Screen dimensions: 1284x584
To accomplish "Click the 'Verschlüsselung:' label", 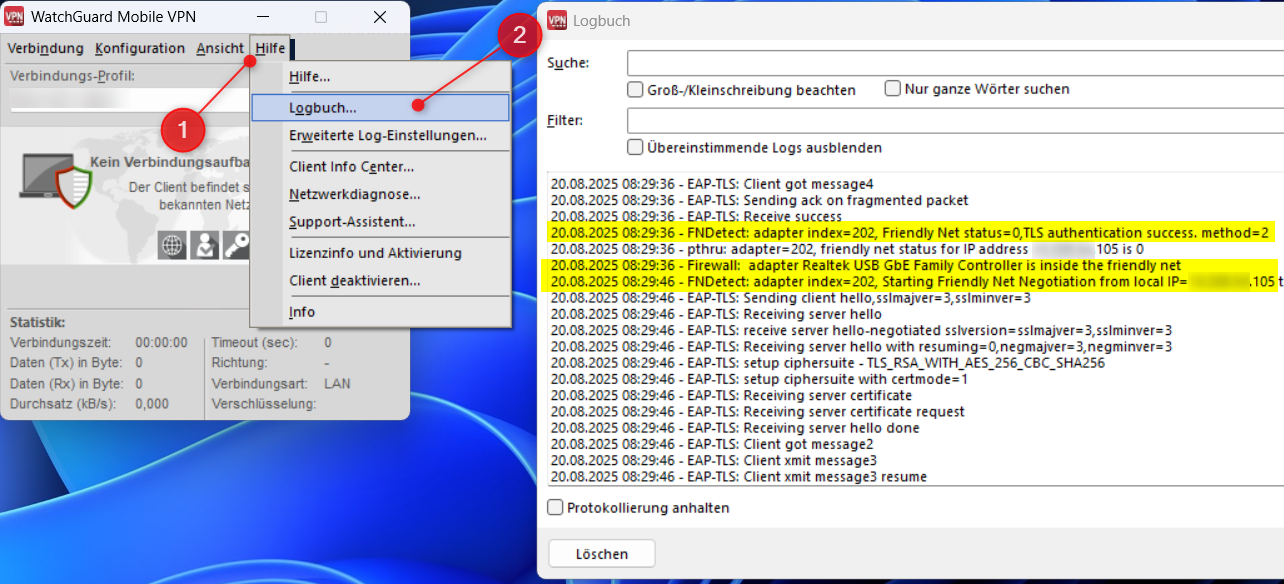I will 264,404.
